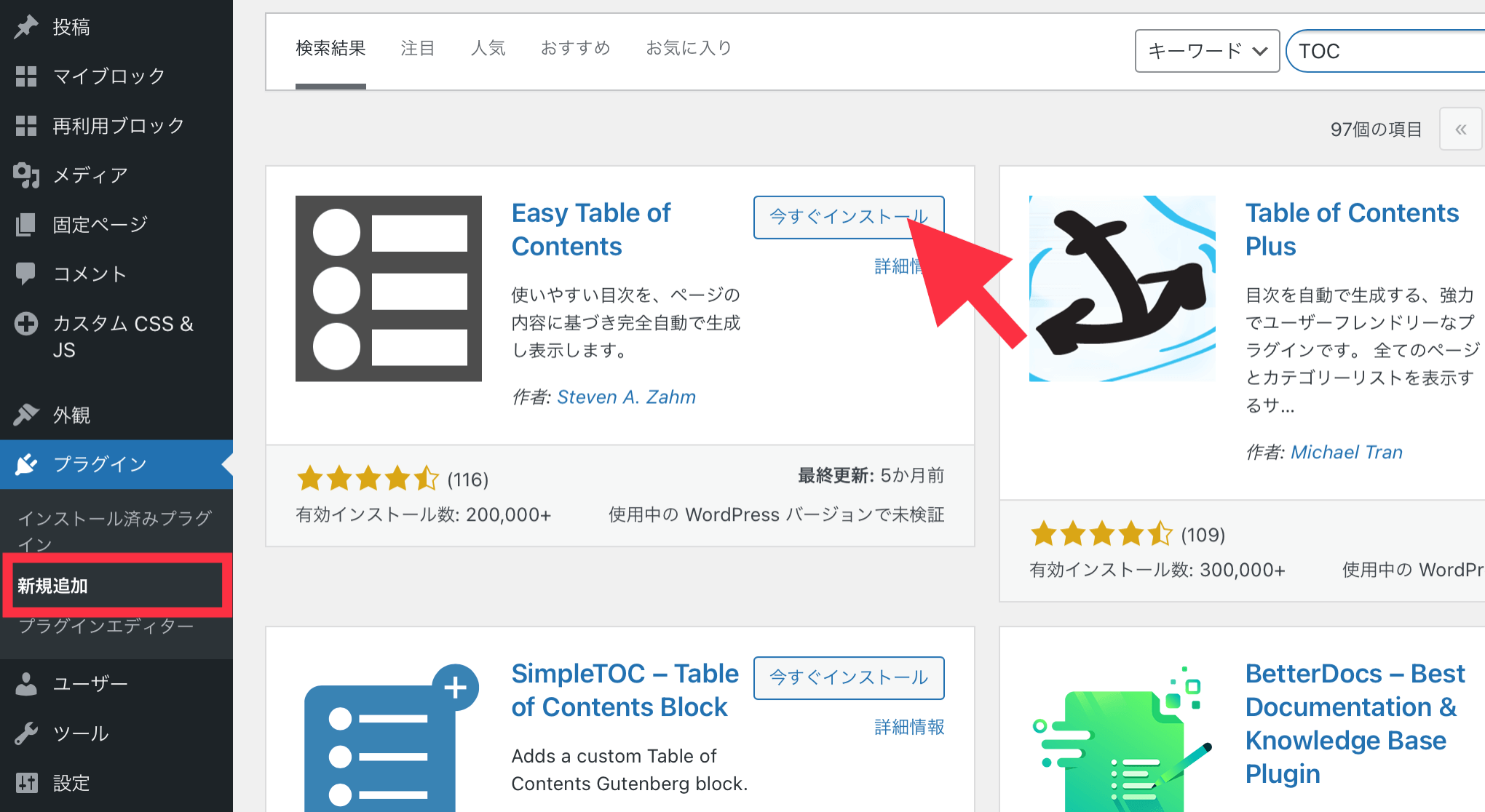Switch to the おすすめ tab
The width and height of the screenshot is (1485, 812).
click(x=575, y=49)
